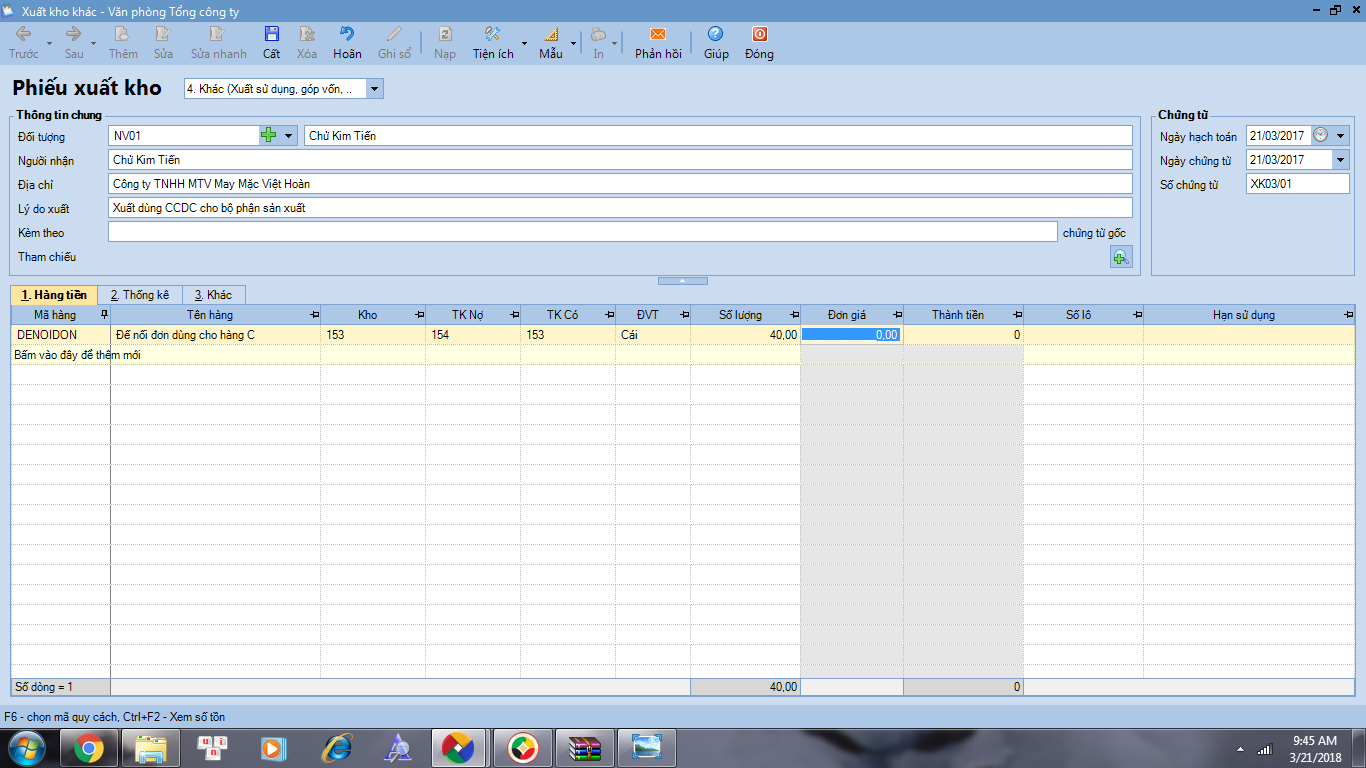
Task: Click 'Bấm vào đây để thêm mới' row
Action: [683, 355]
